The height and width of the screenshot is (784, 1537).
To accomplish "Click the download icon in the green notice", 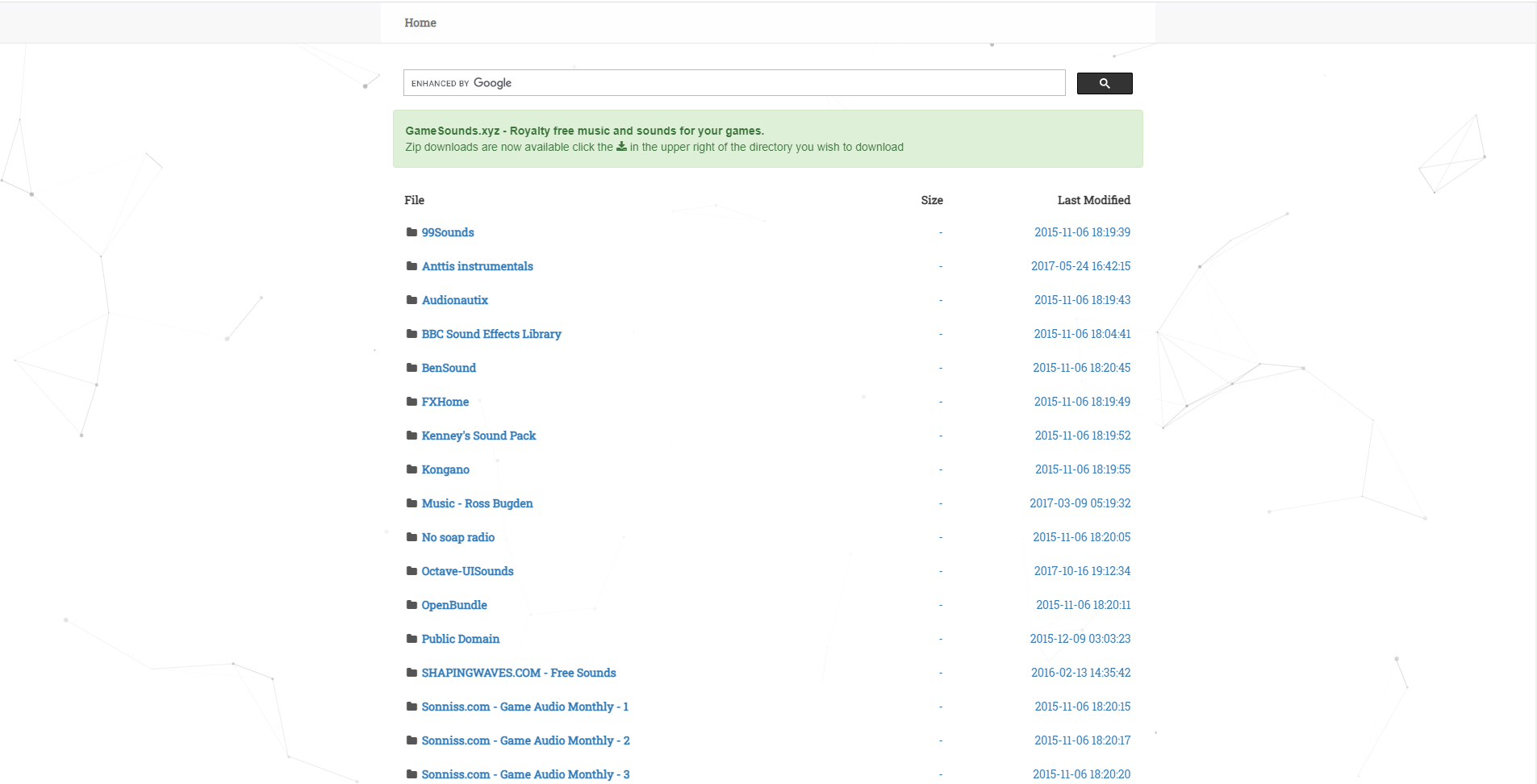I will tap(621, 147).
